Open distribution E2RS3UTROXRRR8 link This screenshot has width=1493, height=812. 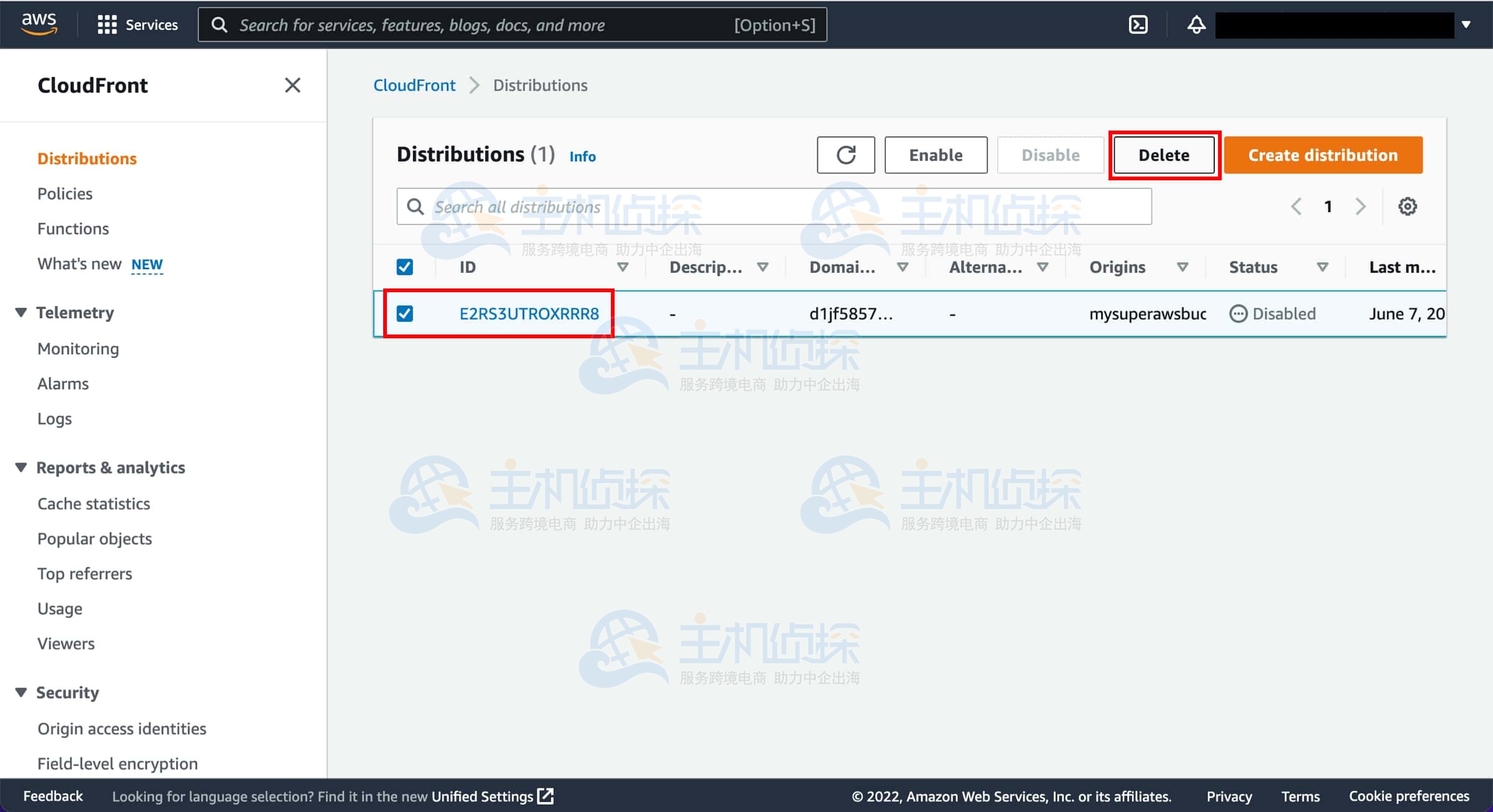pyautogui.click(x=529, y=313)
